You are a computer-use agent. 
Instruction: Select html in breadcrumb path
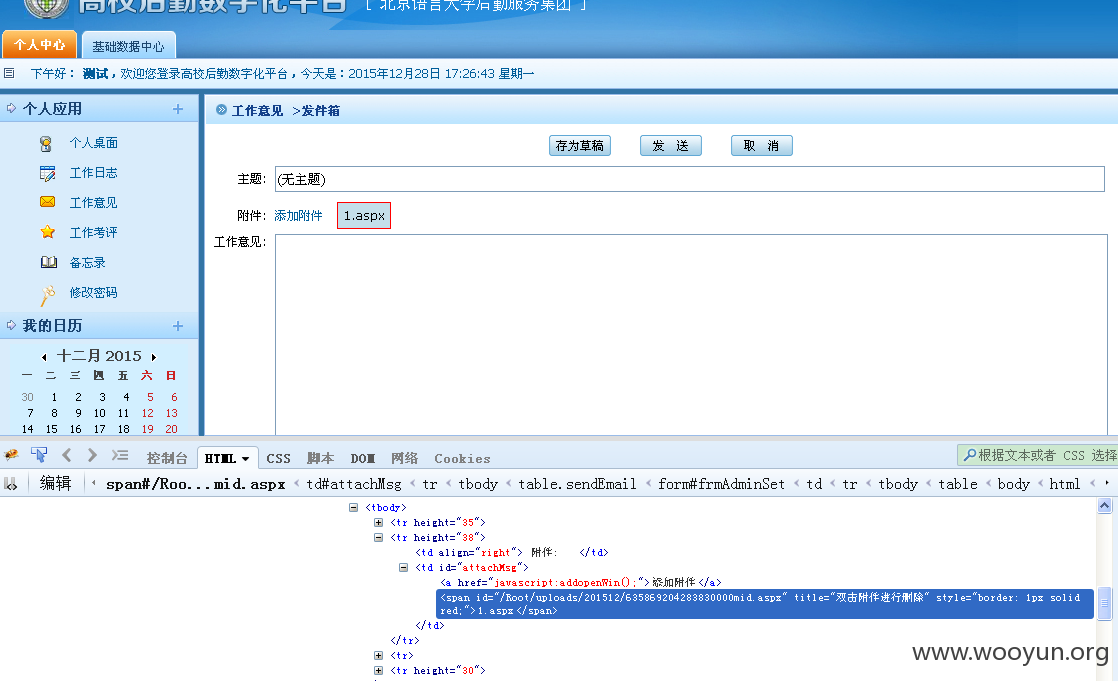(x=1065, y=484)
